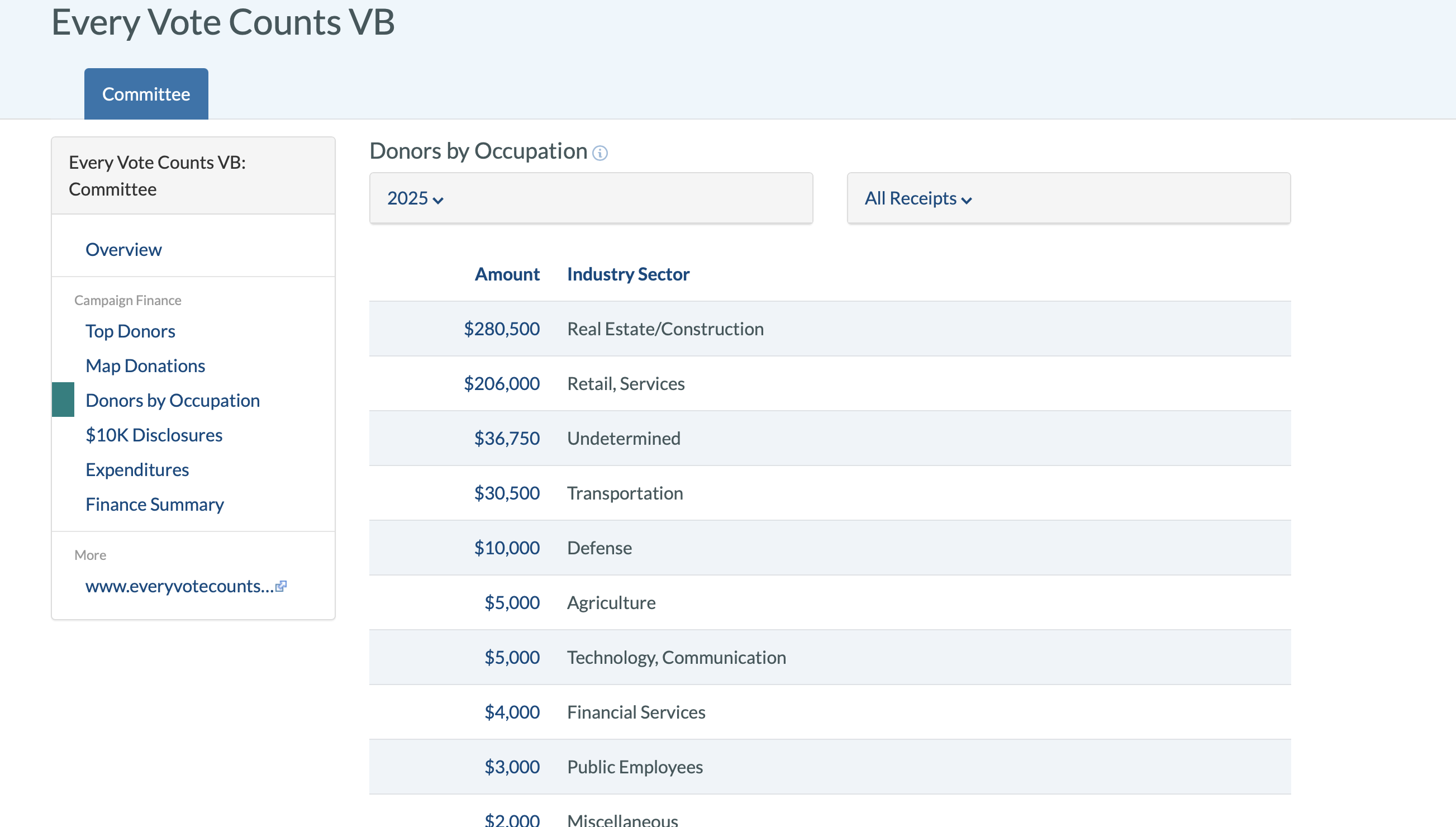
Task: Select the $30,500 Transportation amount
Action: (x=507, y=493)
